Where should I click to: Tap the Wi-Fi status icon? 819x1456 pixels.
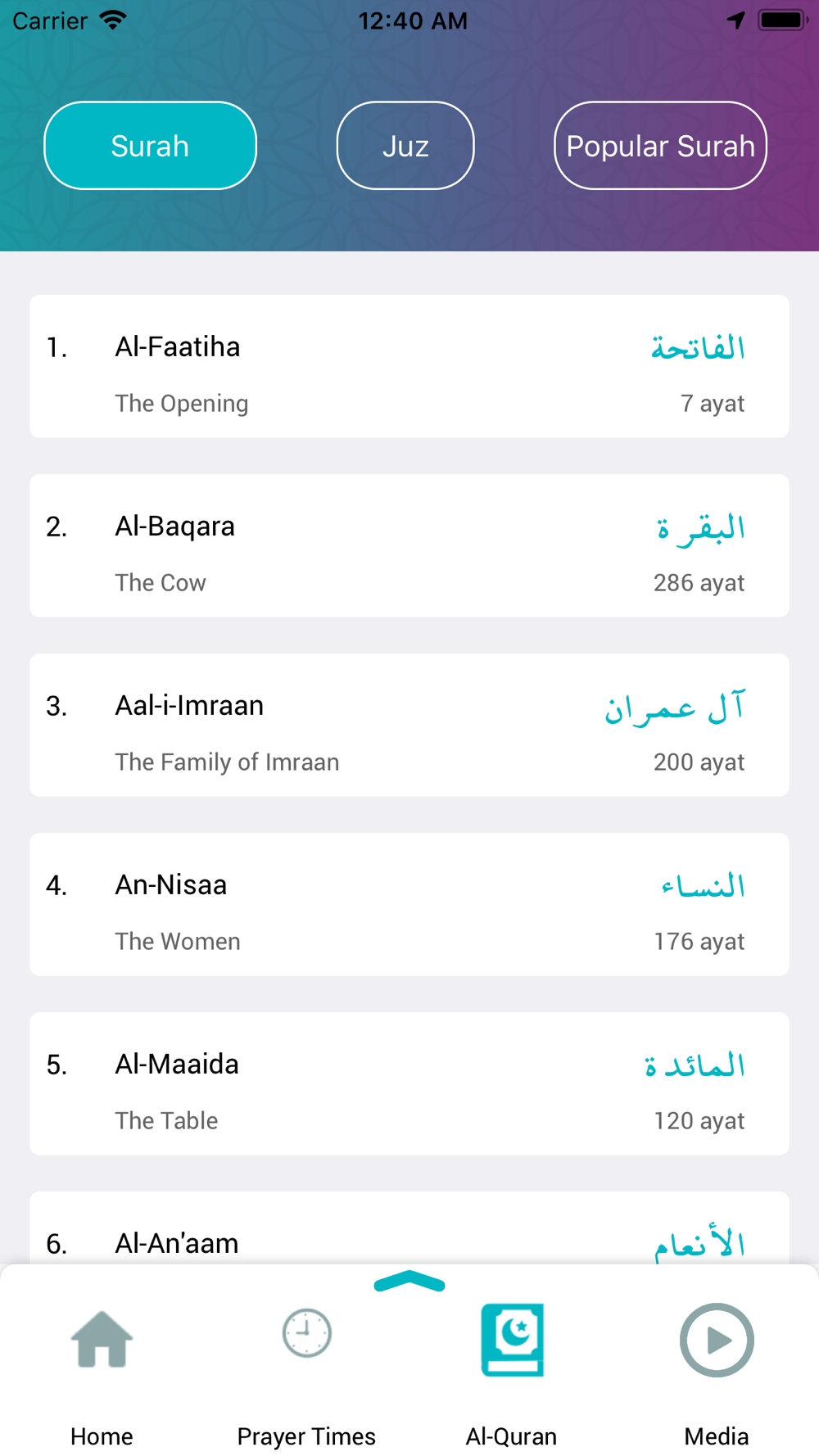coord(113,20)
